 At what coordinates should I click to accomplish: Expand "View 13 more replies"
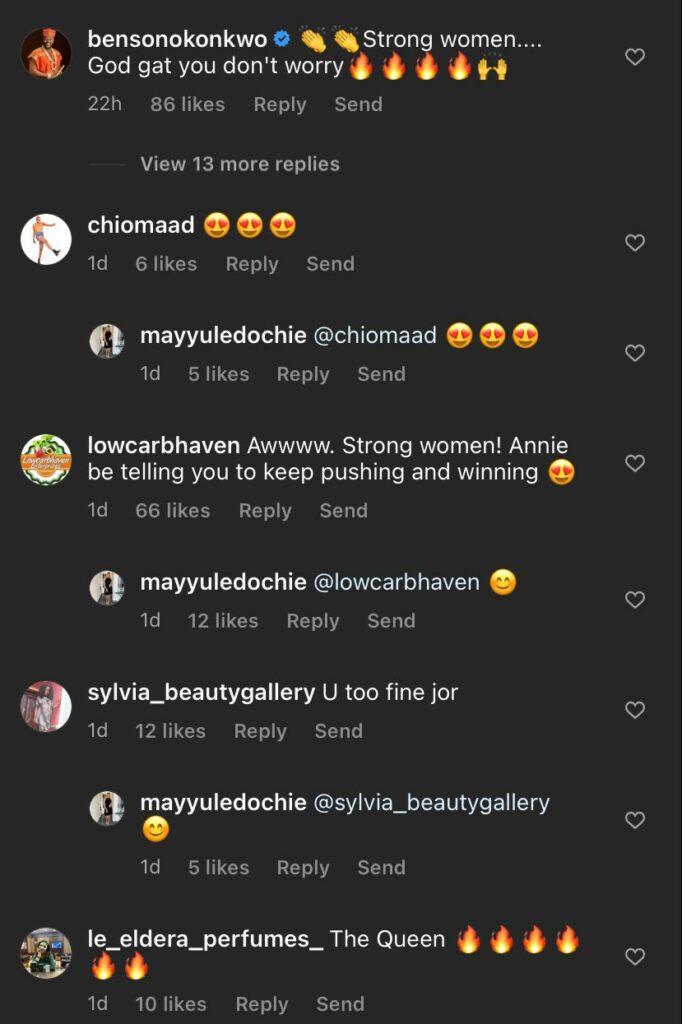pyautogui.click(x=240, y=164)
